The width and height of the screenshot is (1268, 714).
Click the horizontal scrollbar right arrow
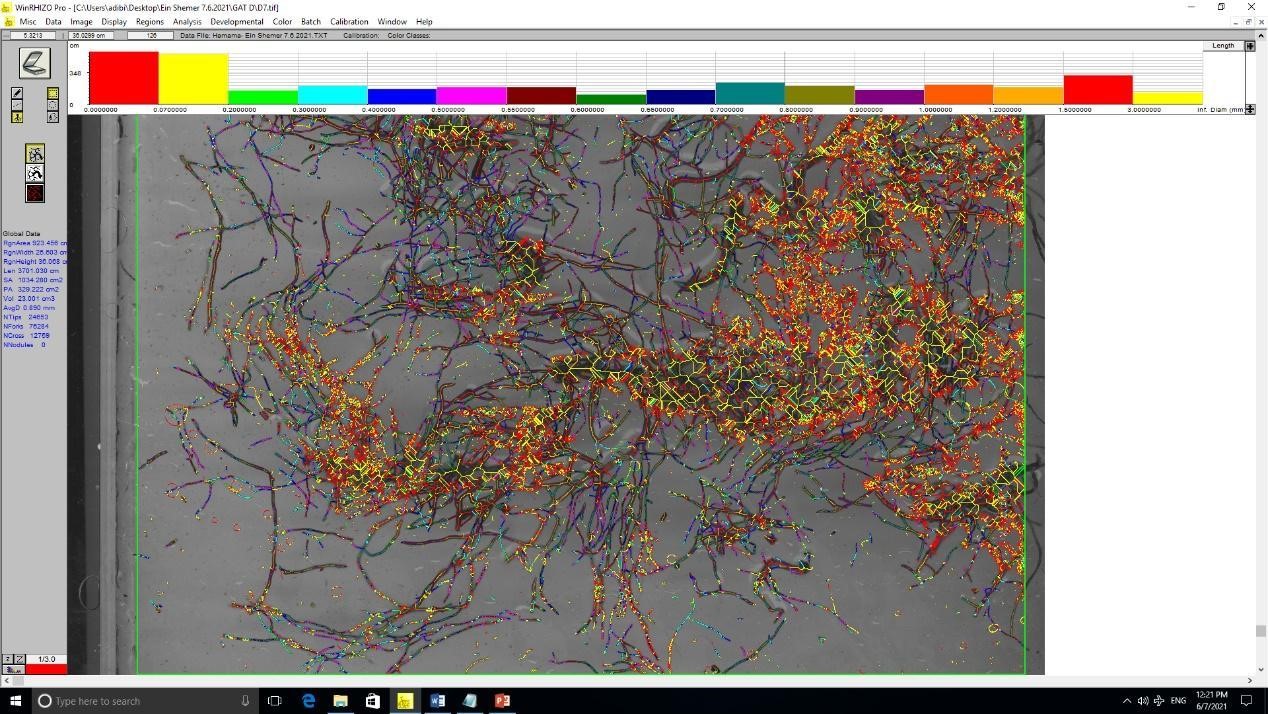coord(1249,681)
